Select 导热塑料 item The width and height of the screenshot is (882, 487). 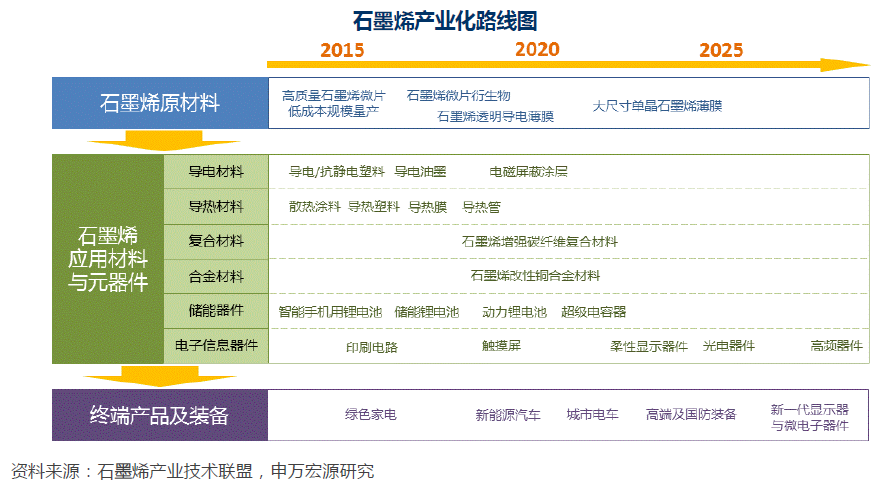[x=374, y=207]
